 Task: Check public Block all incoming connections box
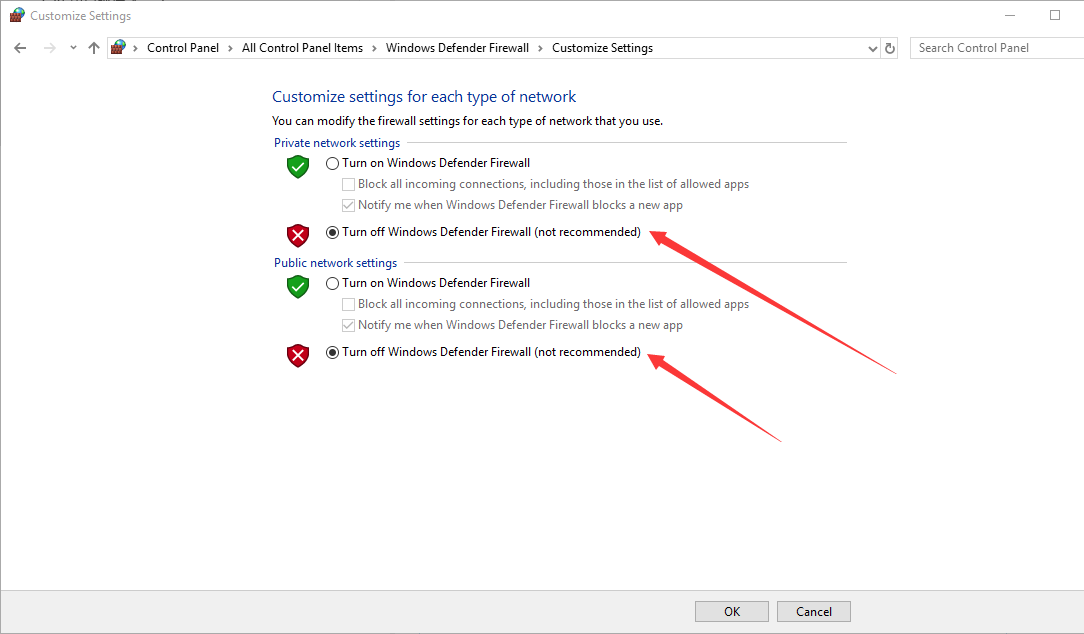click(x=348, y=304)
